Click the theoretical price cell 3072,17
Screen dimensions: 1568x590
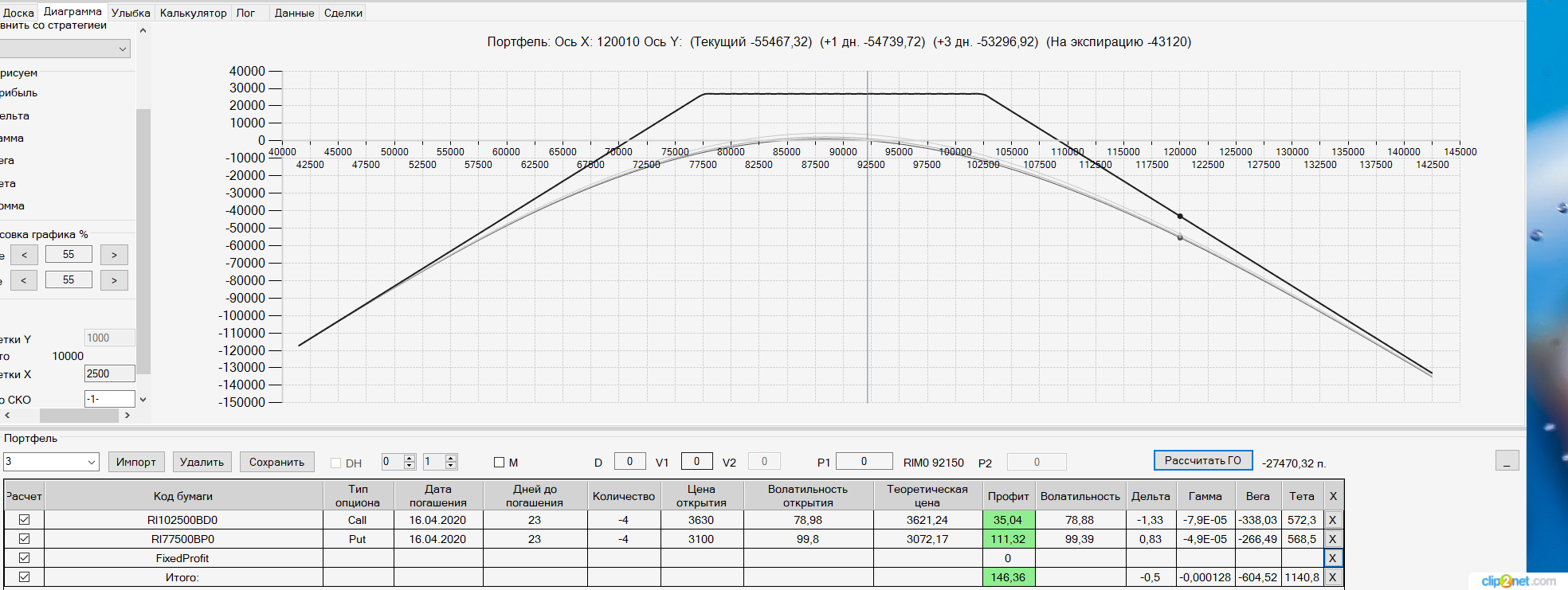coord(927,539)
